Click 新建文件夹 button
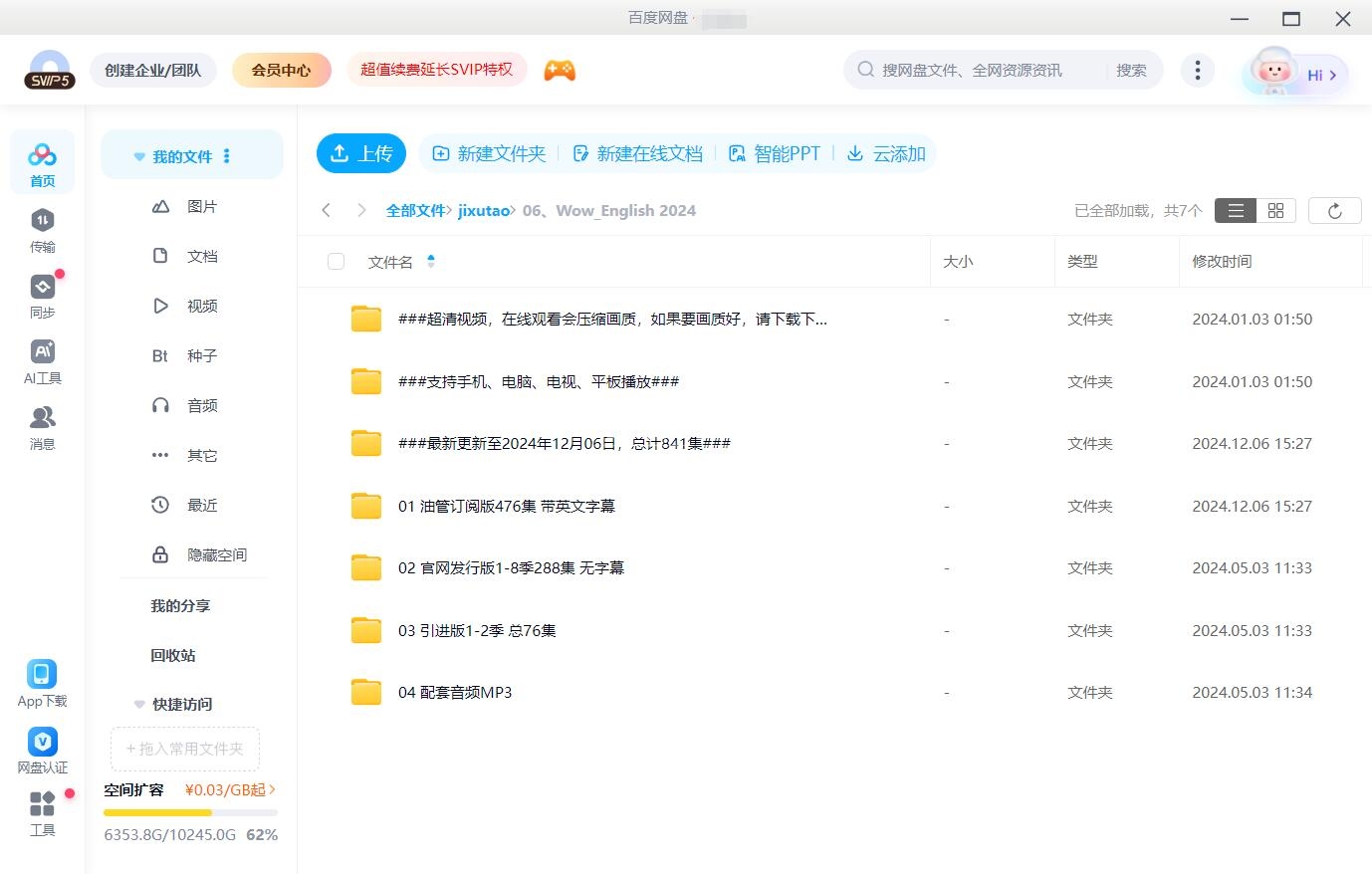1372x874 pixels. pos(489,153)
